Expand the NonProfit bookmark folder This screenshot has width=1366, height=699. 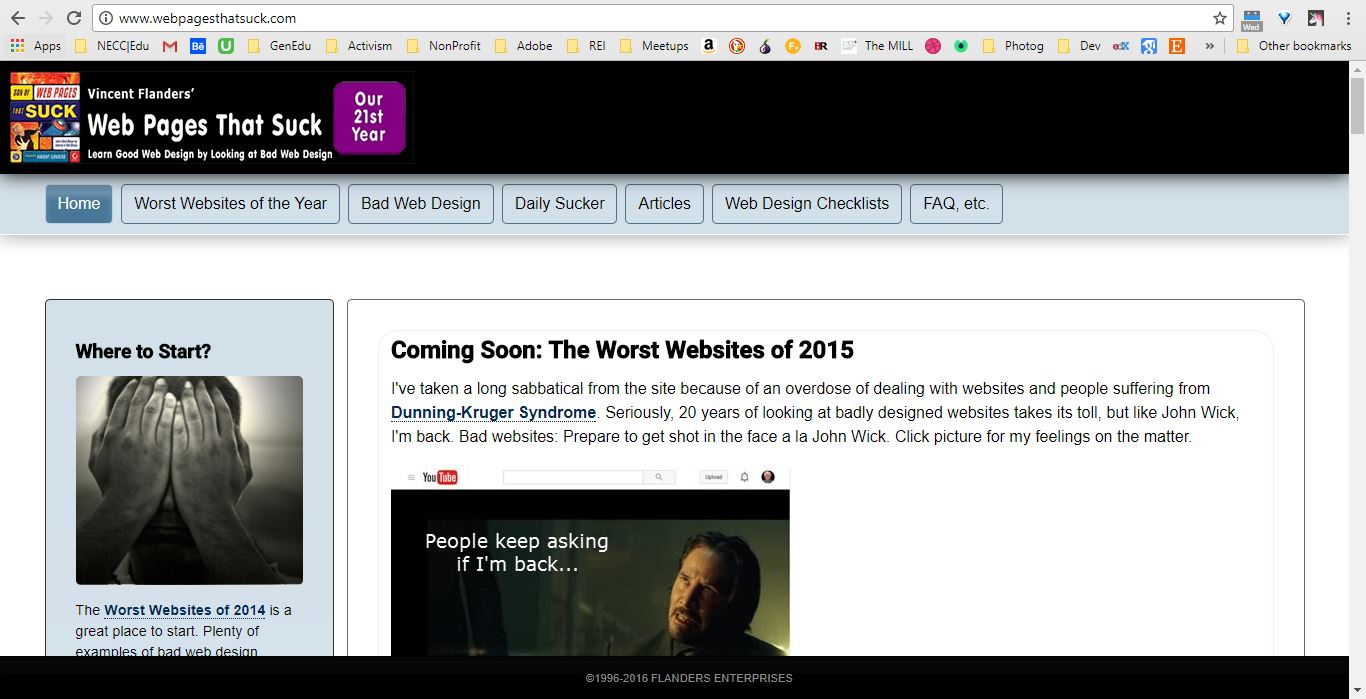(444, 45)
